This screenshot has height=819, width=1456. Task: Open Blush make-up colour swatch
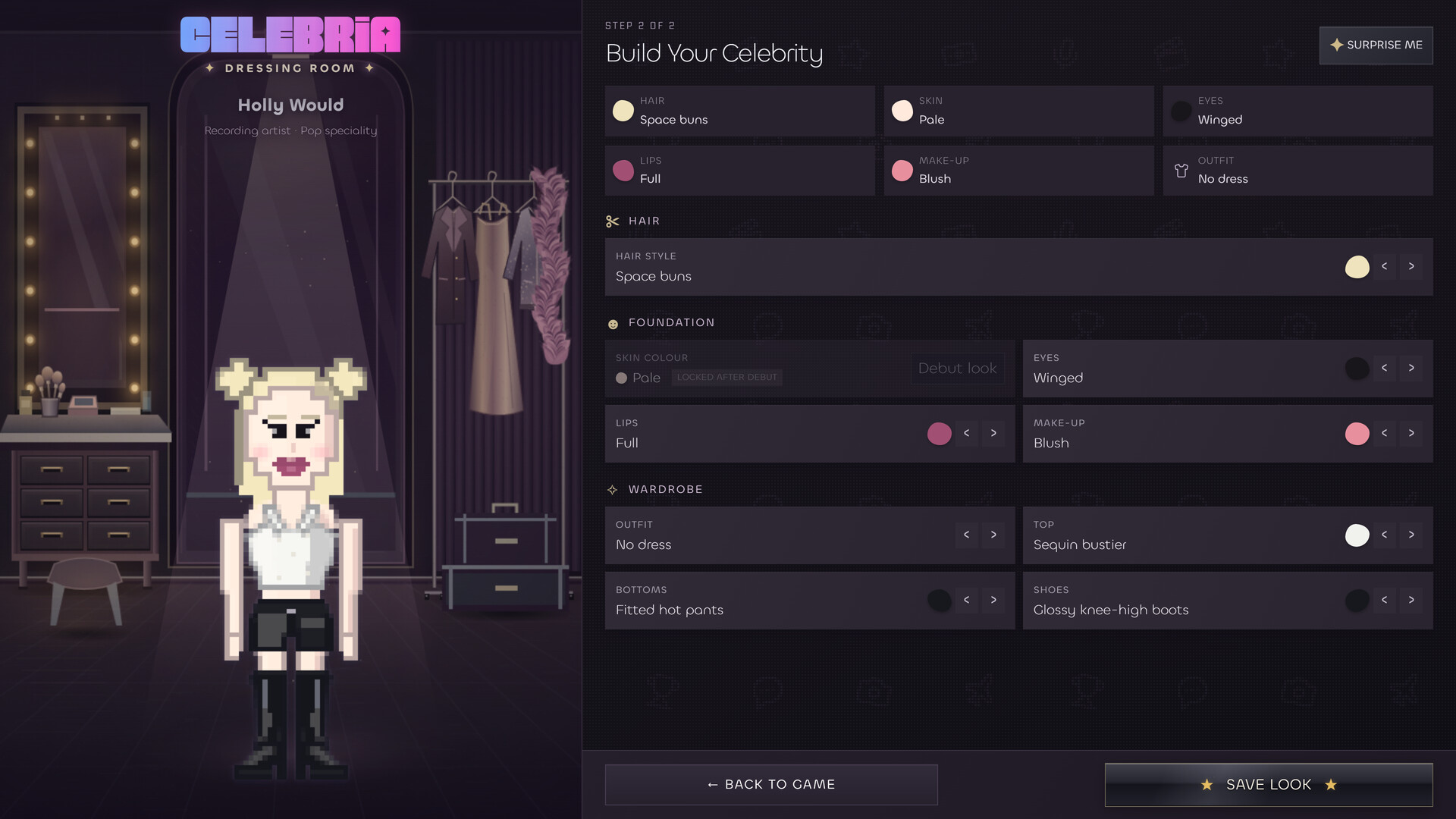1357,434
